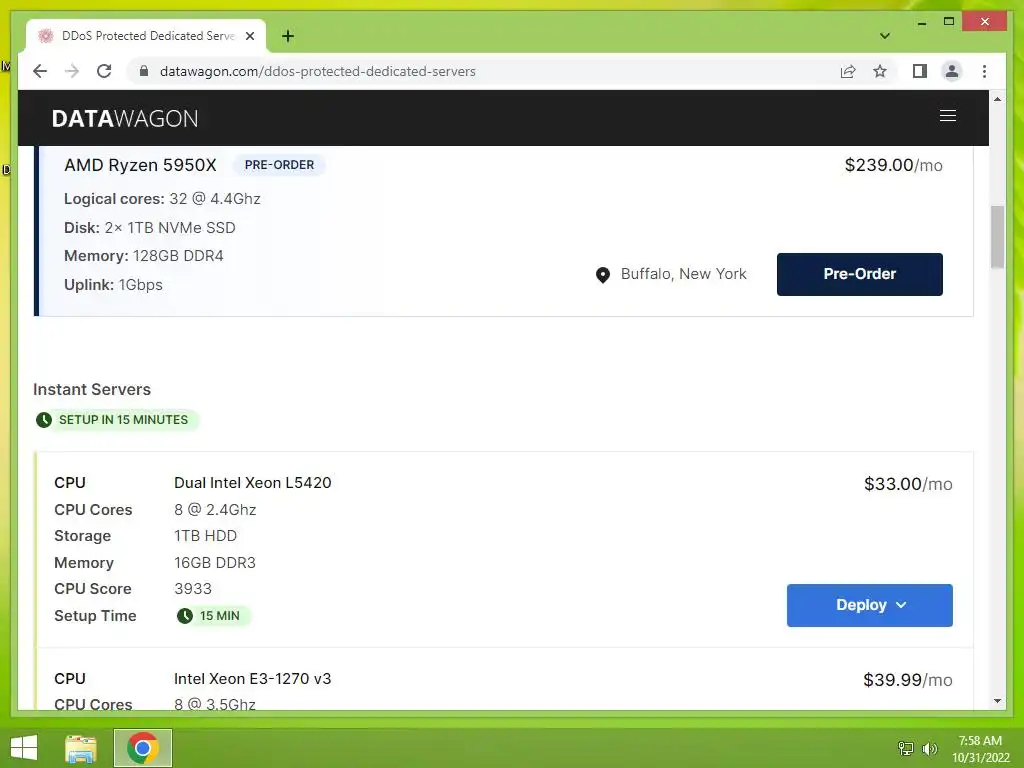Click the 16GB DDR3 memory value

[215, 562]
